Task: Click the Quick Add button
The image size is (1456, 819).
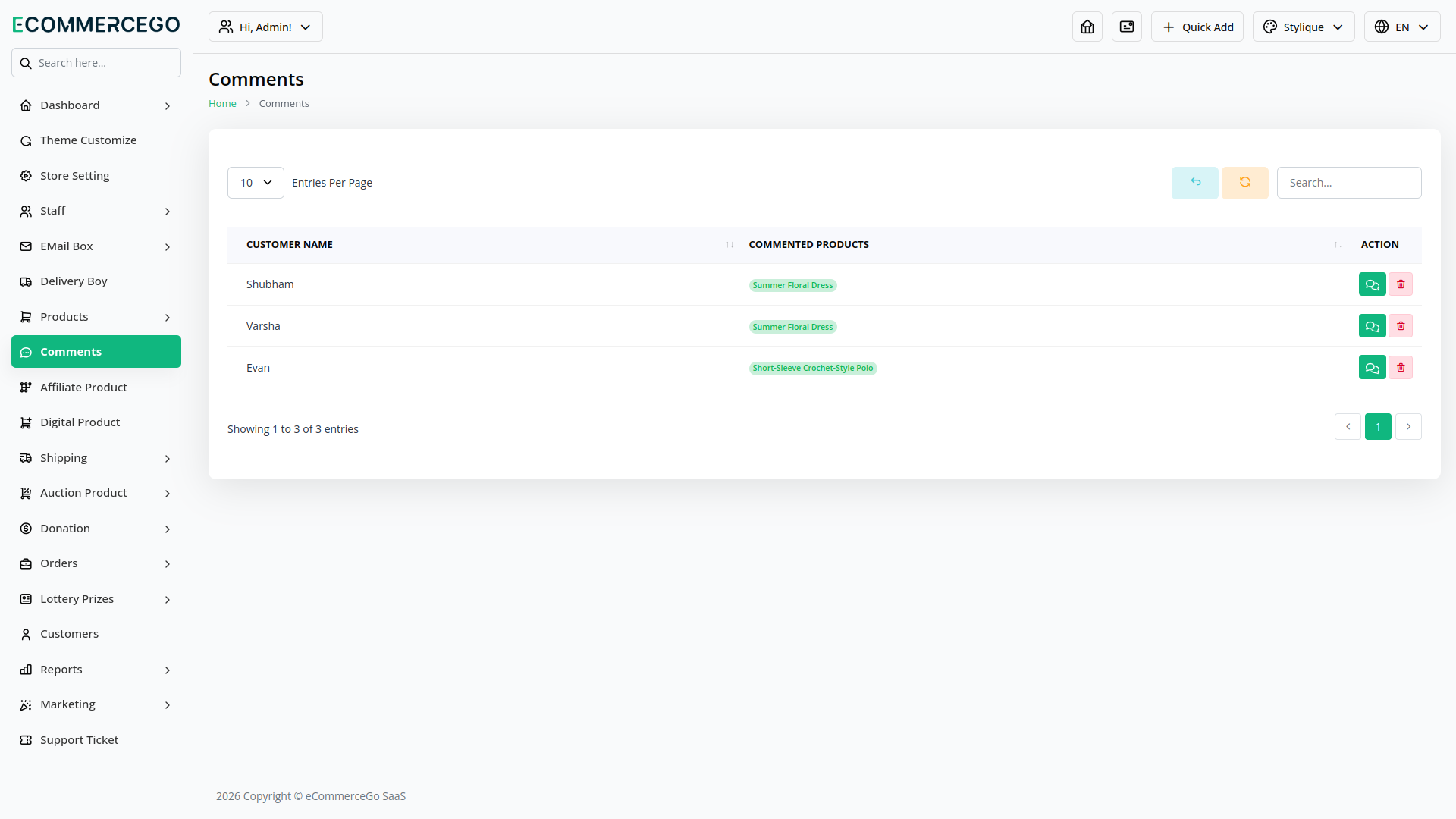Action: point(1197,27)
